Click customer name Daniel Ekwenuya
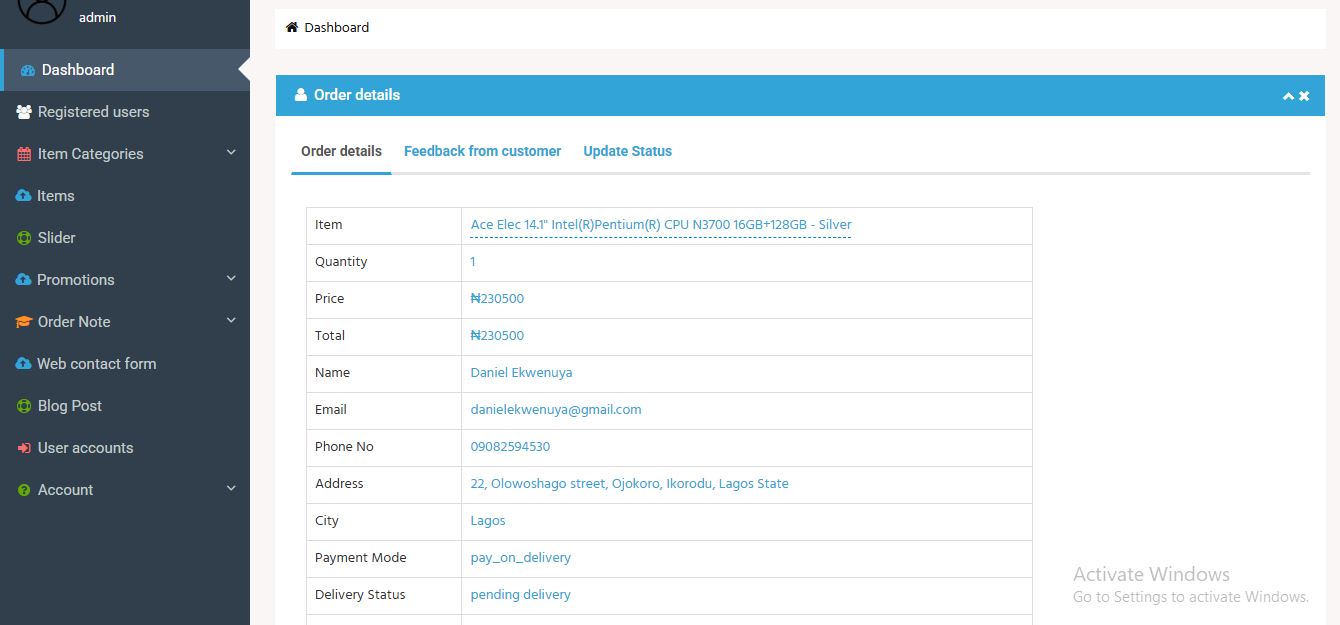 point(521,373)
